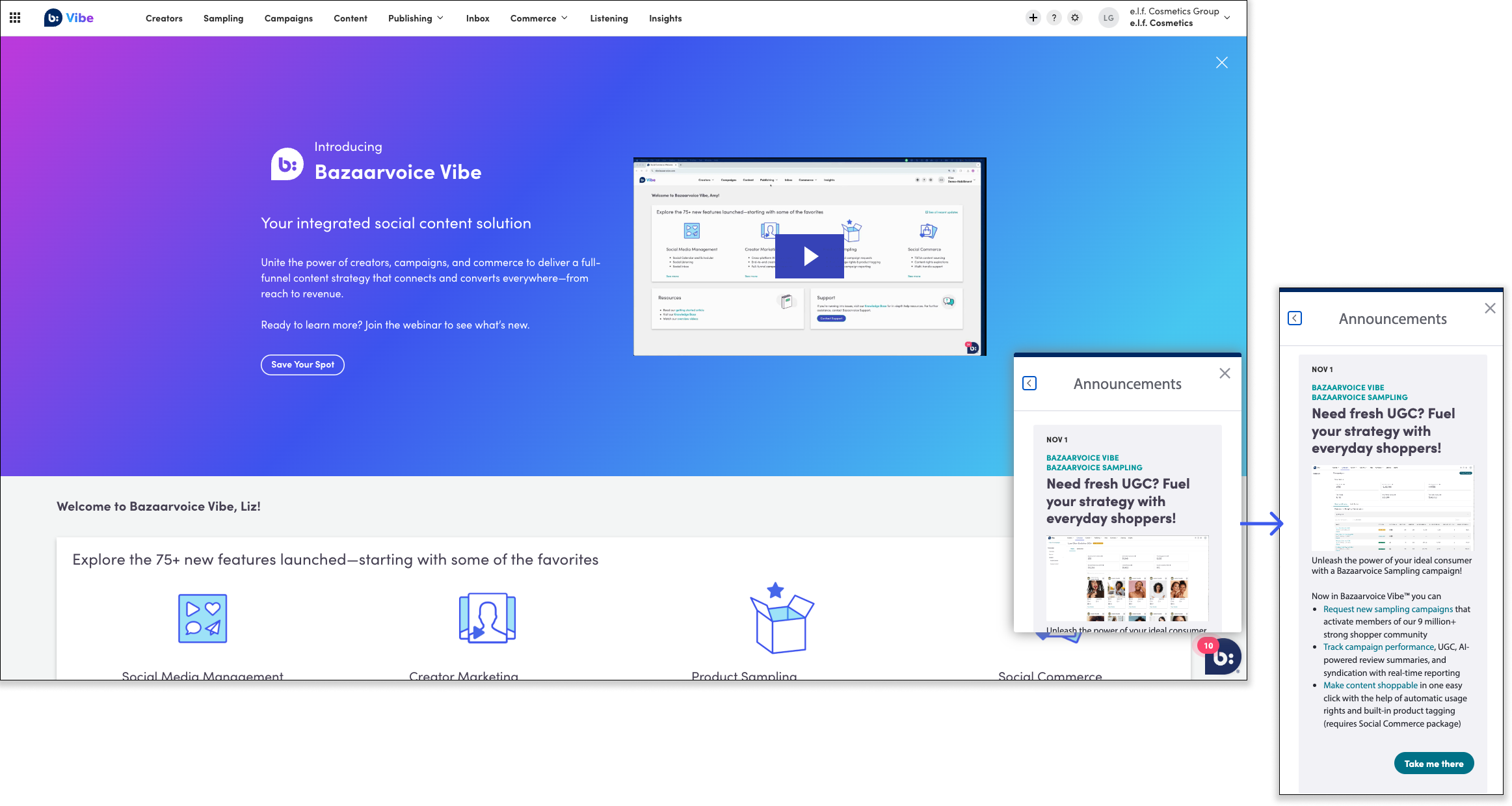This screenshot has width=1512, height=806.
Task: Click the Take me there button
Action: click(x=1433, y=764)
